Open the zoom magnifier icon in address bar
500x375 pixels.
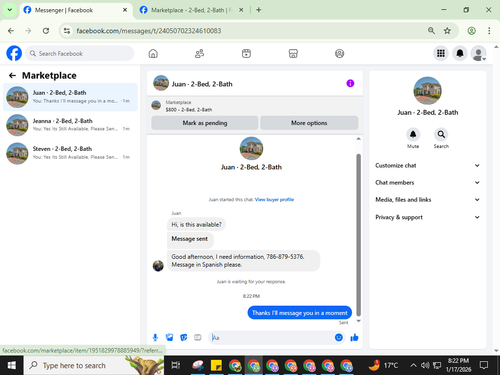(431, 31)
